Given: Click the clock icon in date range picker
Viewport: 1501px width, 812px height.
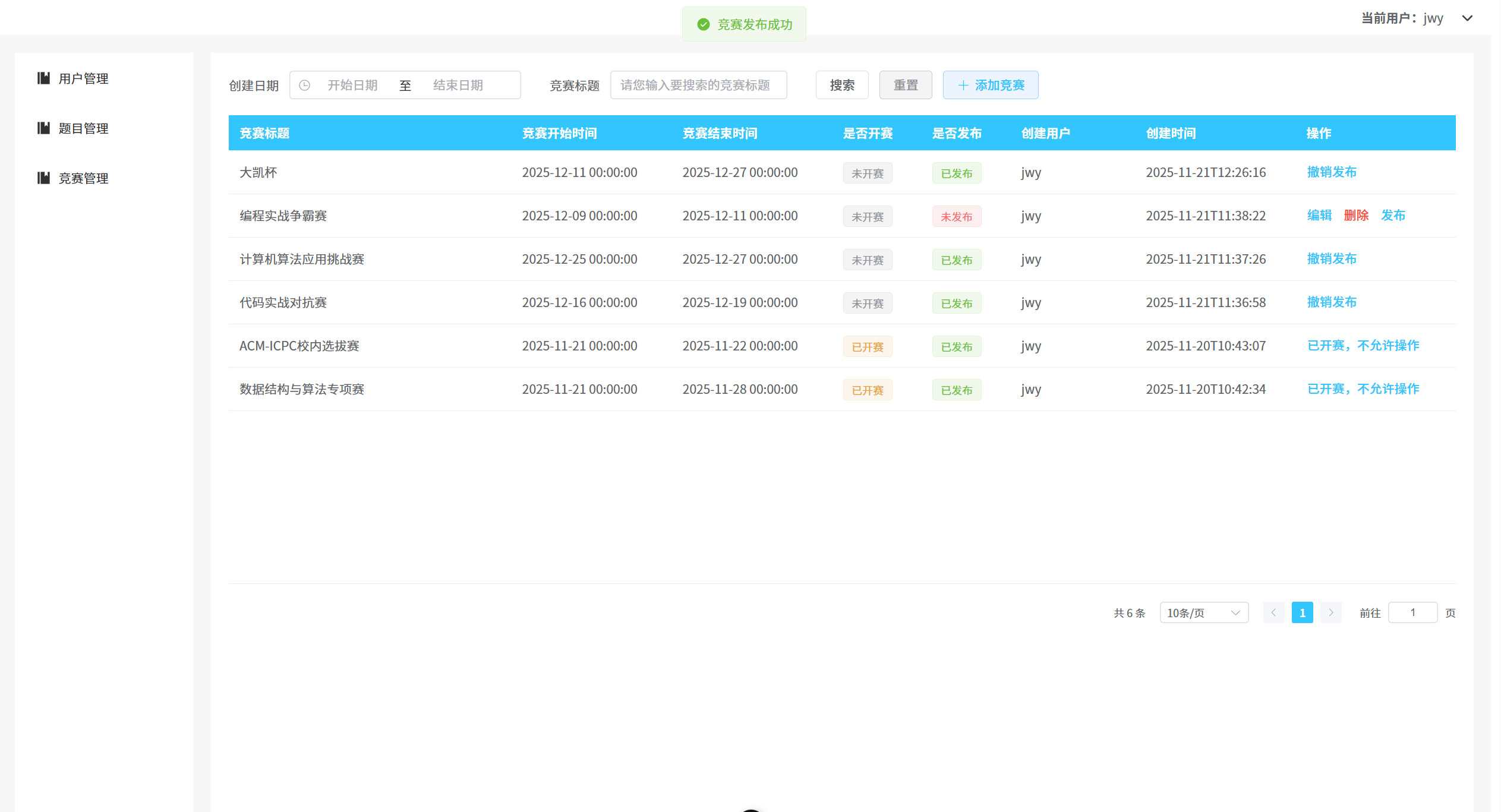Looking at the screenshot, I should [304, 86].
